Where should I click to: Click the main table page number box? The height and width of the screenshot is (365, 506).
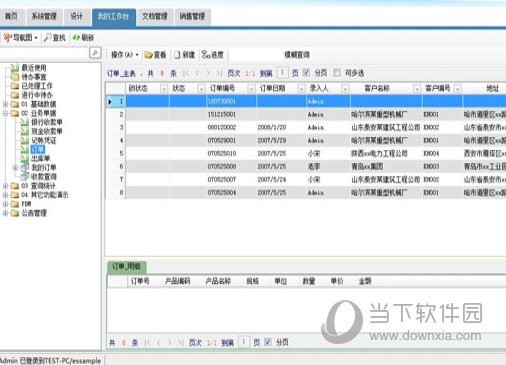coord(283,72)
